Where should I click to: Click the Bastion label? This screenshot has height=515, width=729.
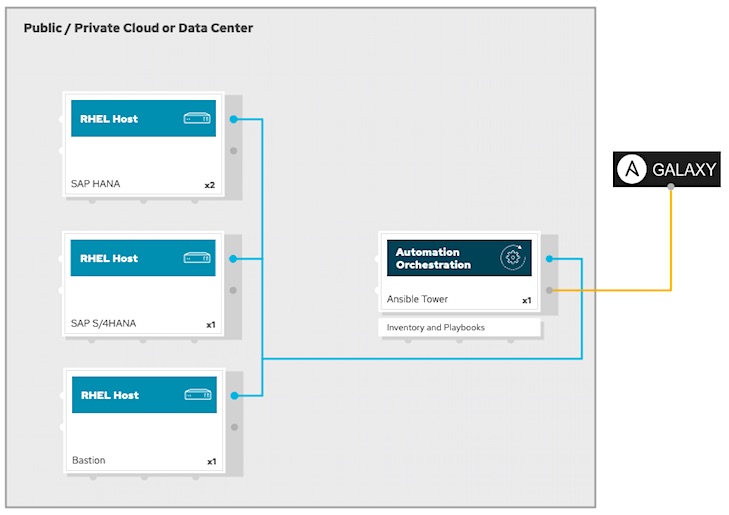coord(89,460)
